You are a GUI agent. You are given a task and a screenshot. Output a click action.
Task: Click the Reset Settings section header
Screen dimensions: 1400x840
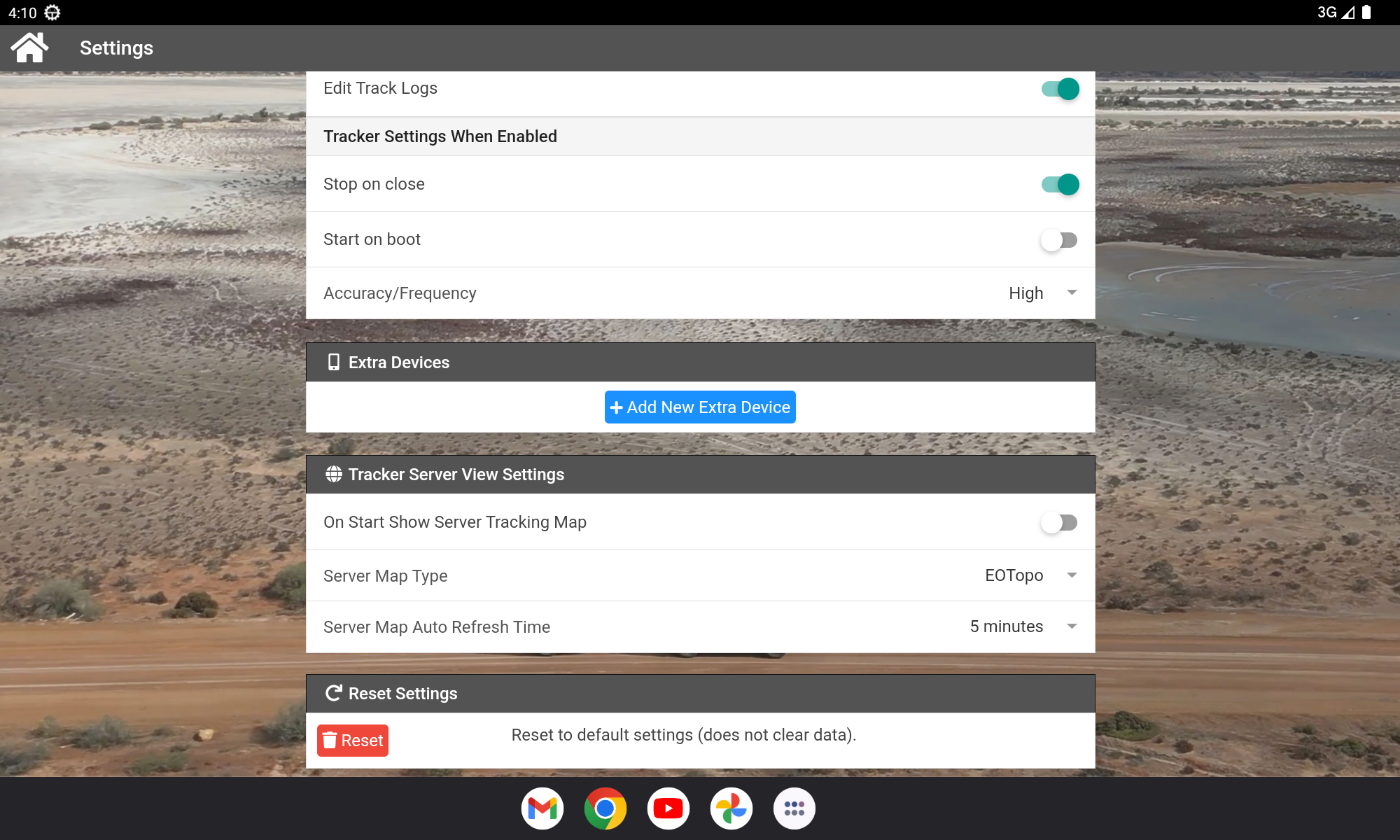pos(701,694)
